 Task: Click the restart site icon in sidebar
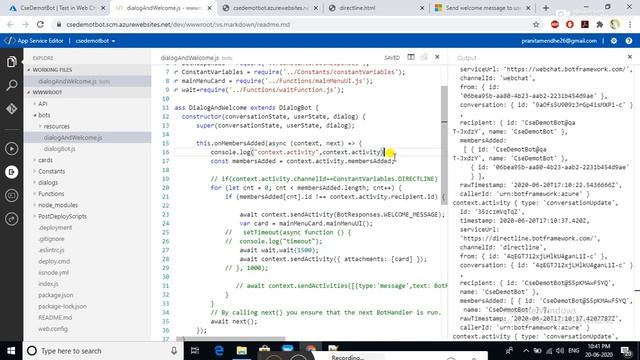pos(11,219)
